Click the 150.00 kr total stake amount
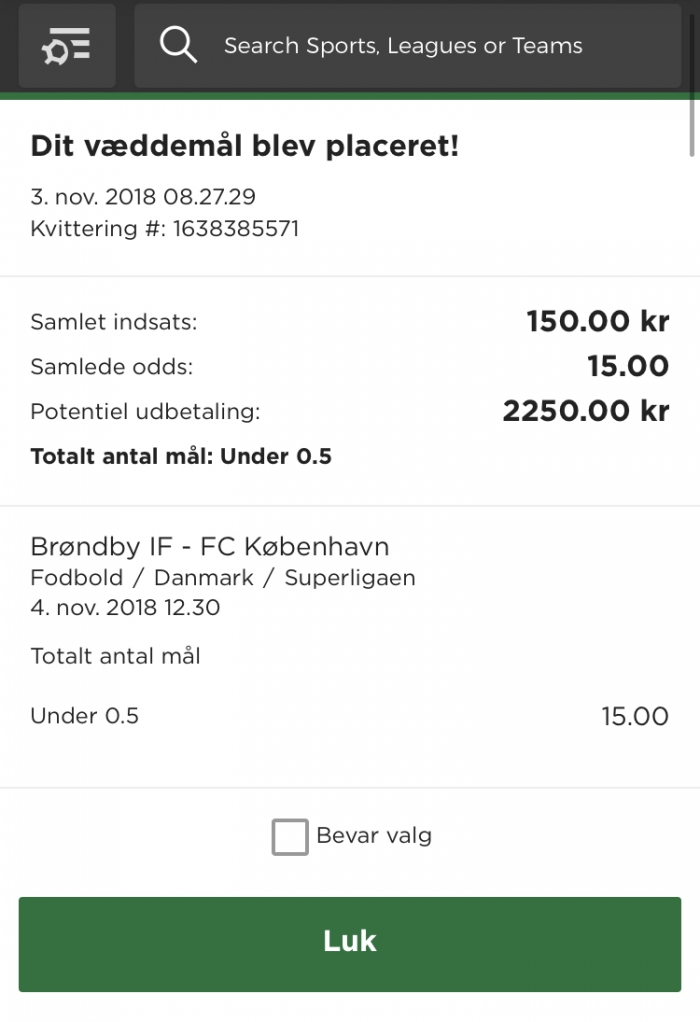 597,322
